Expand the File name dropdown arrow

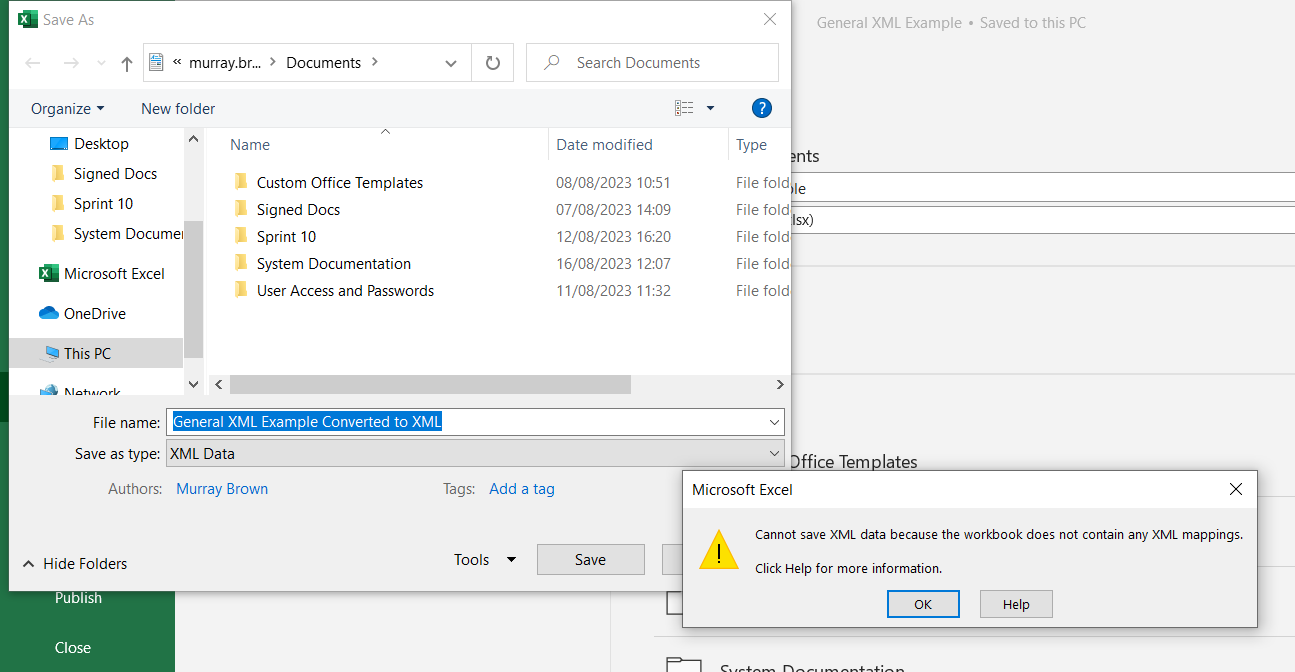(x=774, y=422)
